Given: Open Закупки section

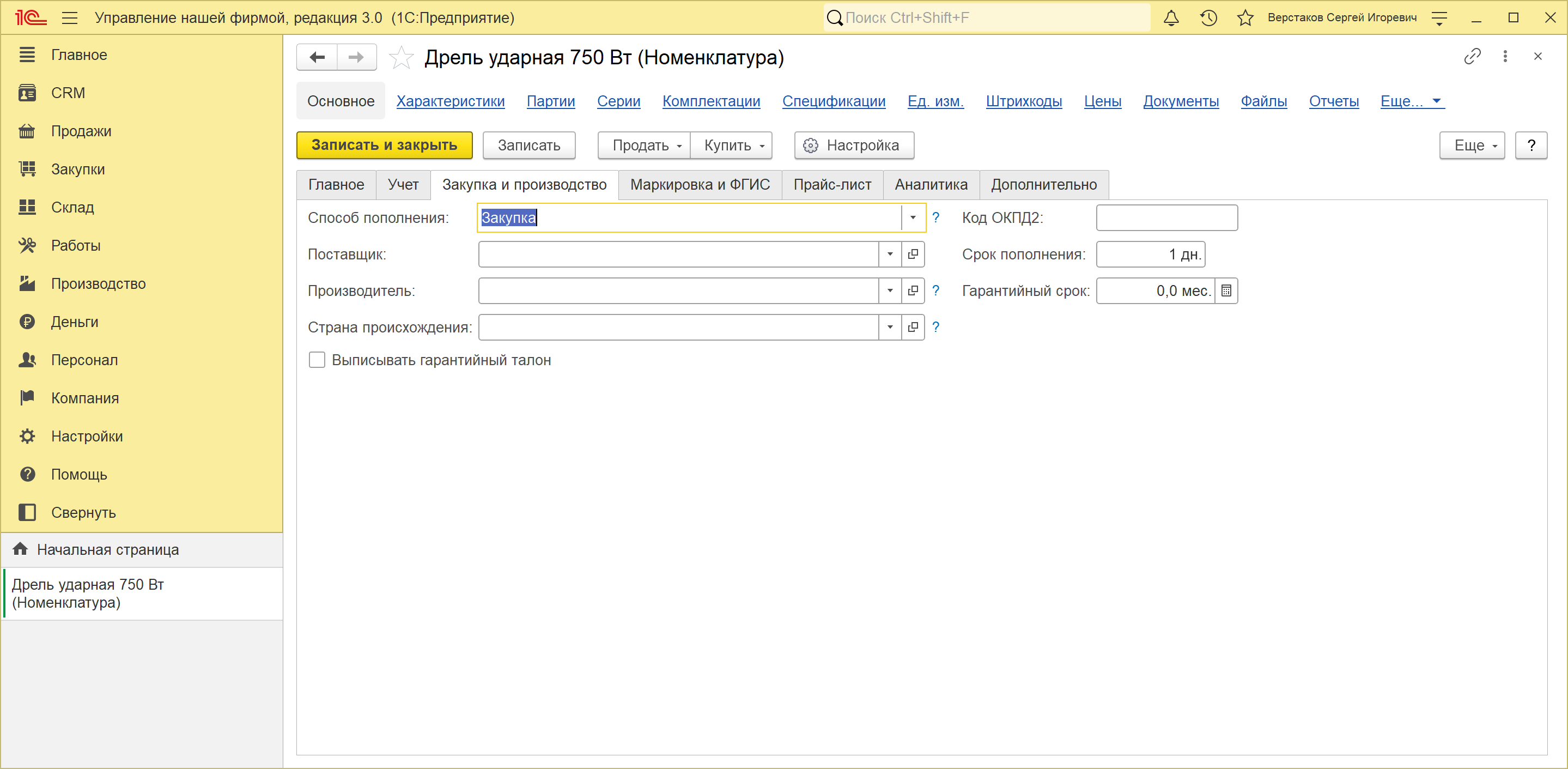Looking at the screenshot, I should [x=142, y=169].
